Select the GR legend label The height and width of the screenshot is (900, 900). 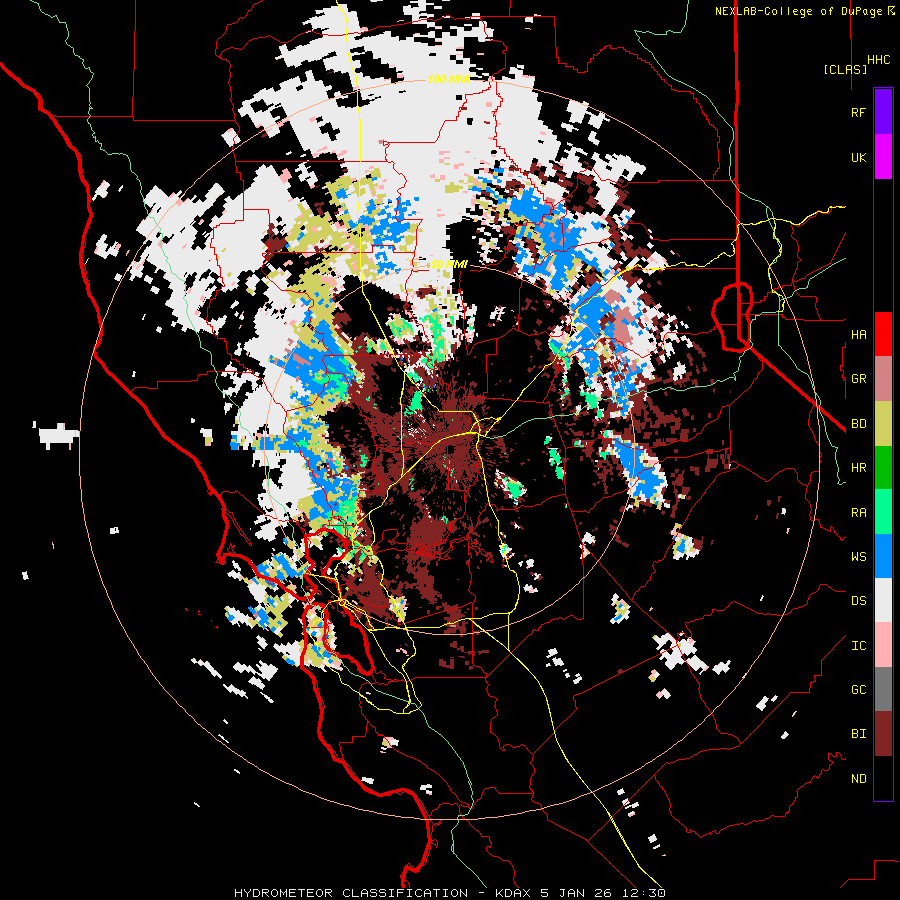858,379
